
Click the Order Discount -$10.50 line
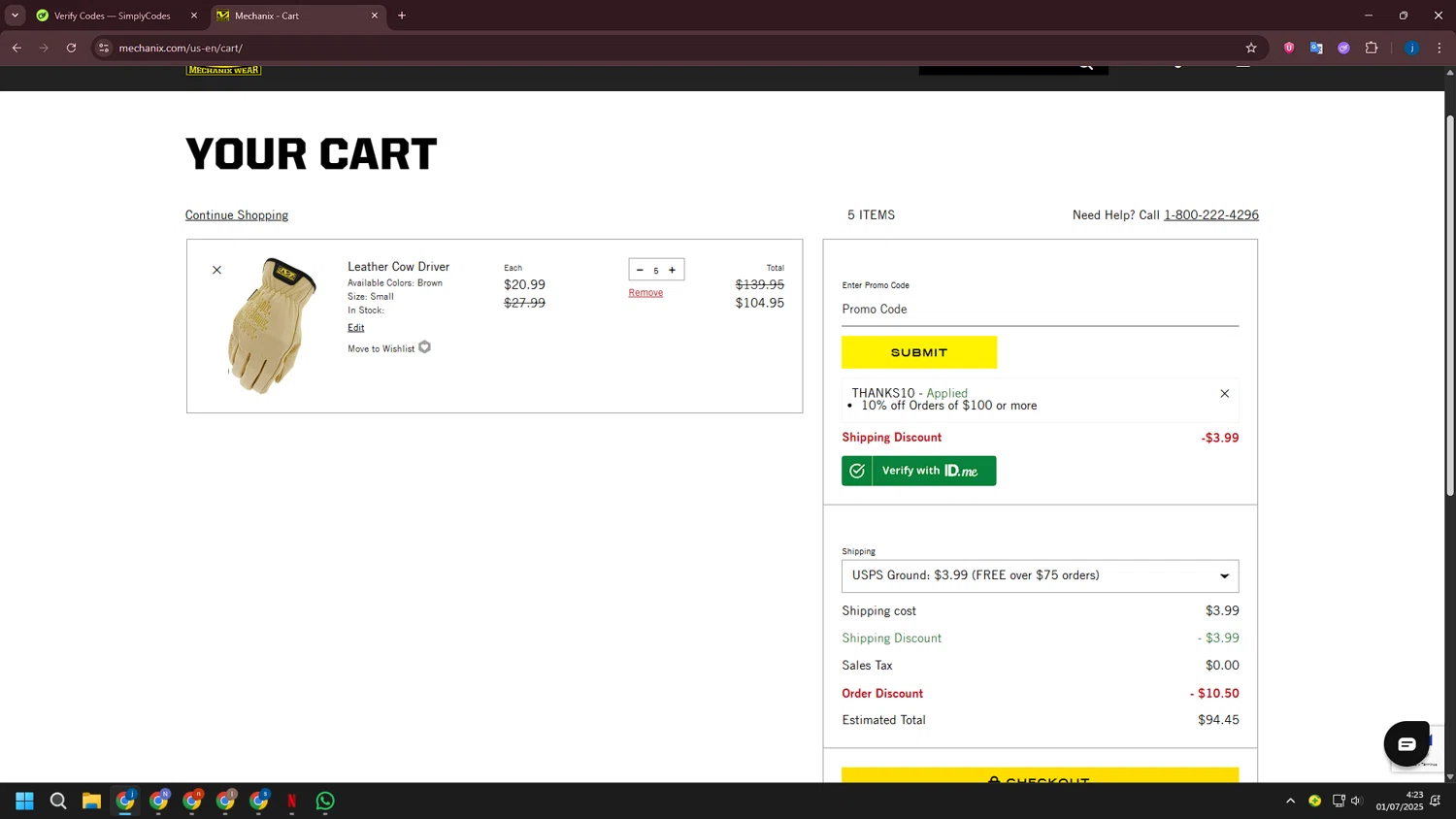1040,694
